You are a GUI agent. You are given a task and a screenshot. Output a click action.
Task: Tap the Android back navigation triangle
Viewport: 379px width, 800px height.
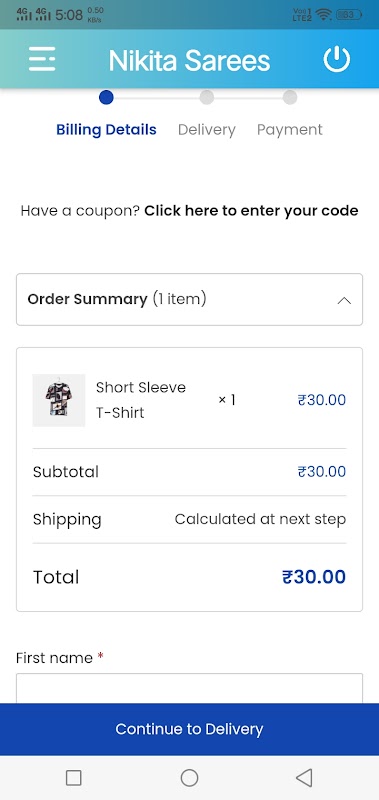304,778
